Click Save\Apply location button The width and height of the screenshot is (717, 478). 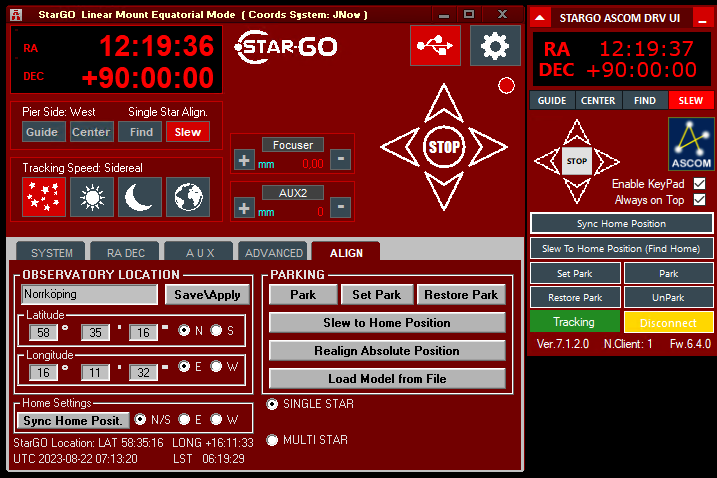coord(207,295)
